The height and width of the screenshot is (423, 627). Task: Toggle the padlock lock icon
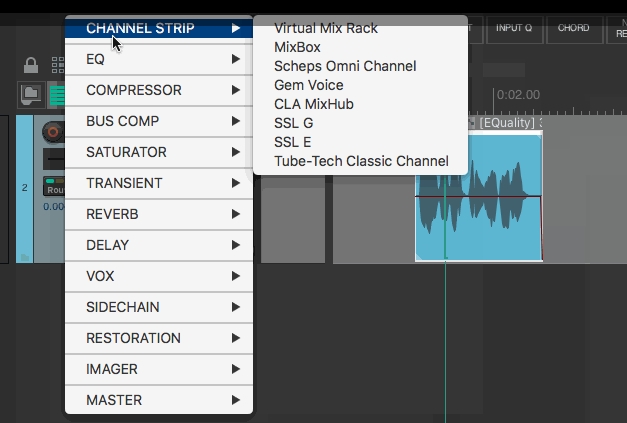click(31, 67)
